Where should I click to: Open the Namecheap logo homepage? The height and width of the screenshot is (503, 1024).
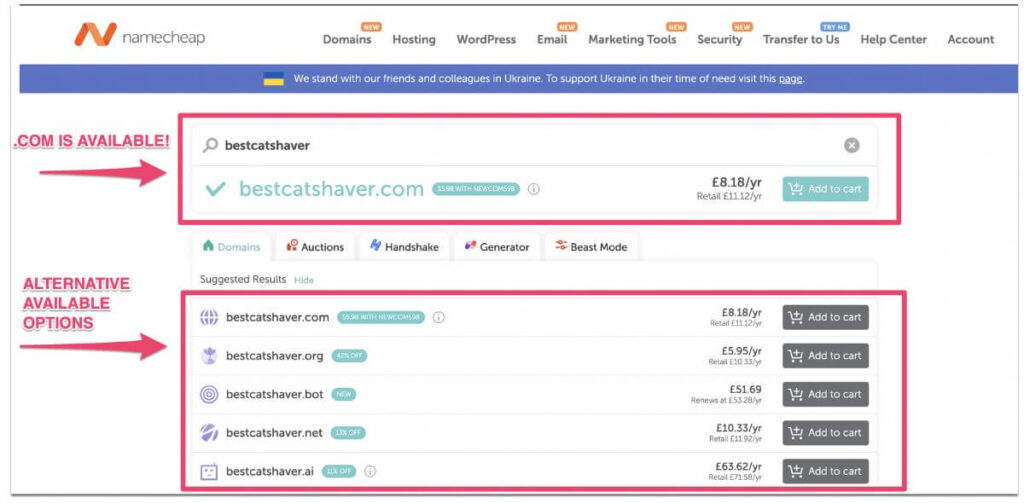[x=140, y=35]
